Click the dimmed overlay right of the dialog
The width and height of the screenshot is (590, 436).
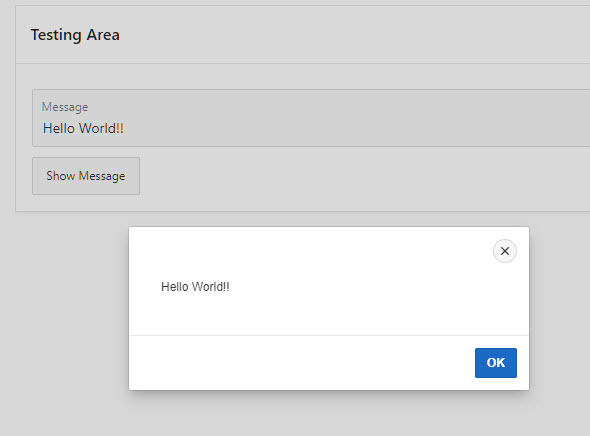pyautogui.click(x=560, y=308)
